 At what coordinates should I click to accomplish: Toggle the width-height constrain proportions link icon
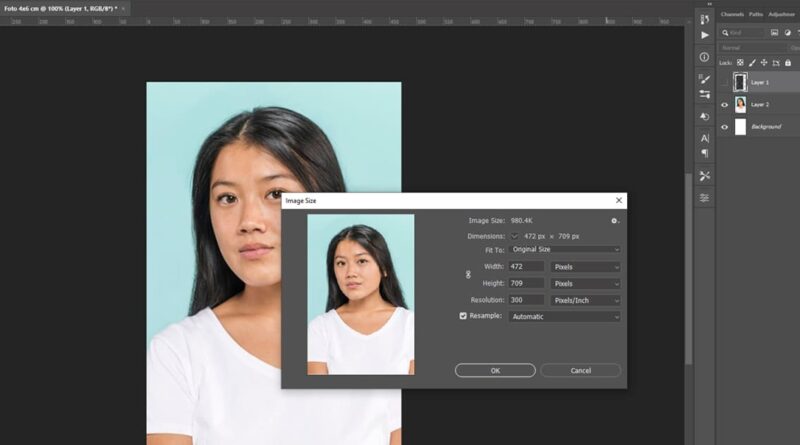pyautogui.click(x=467, y=275)
